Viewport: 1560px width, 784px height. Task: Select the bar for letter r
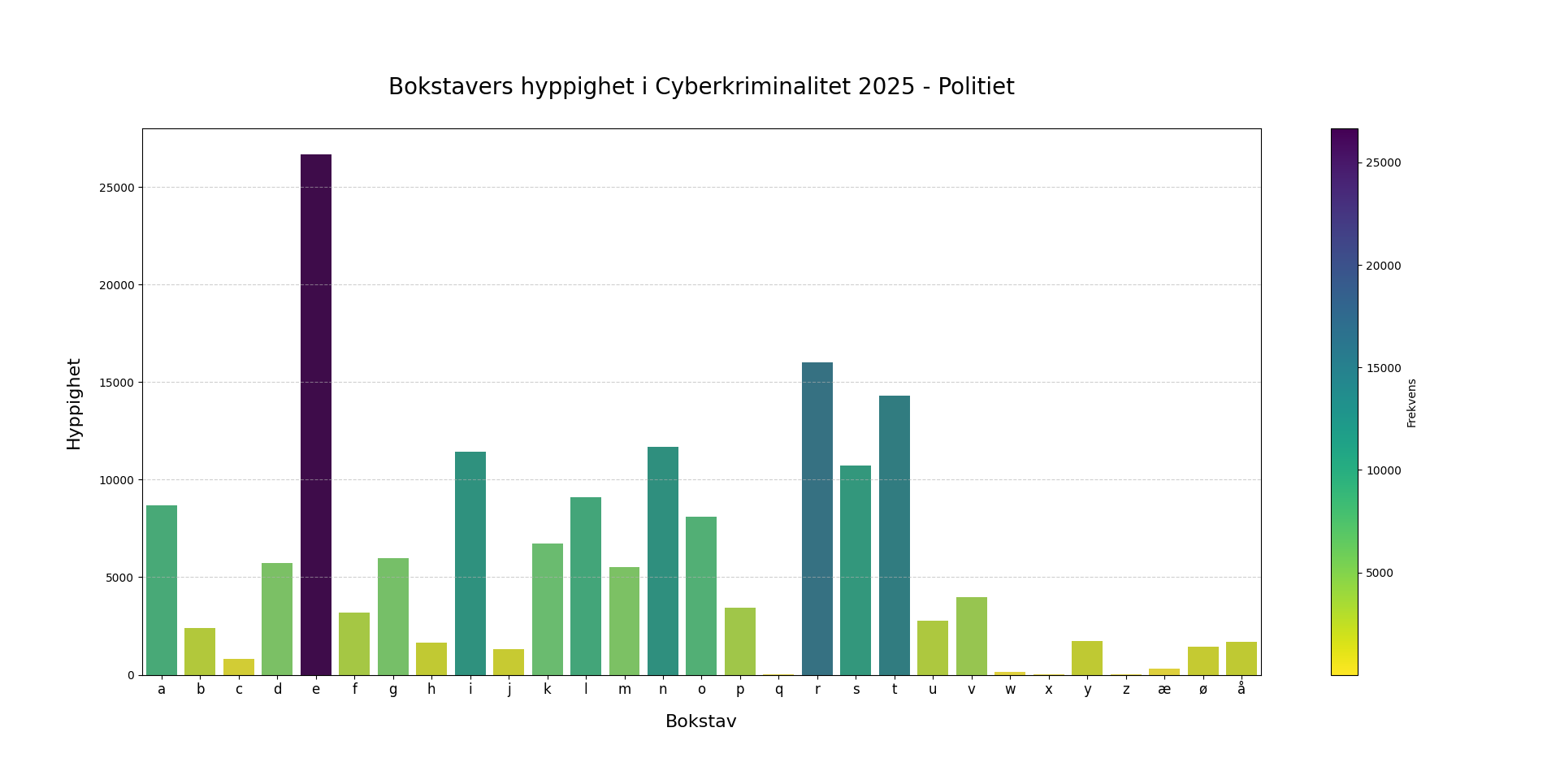tap(817, 518)
